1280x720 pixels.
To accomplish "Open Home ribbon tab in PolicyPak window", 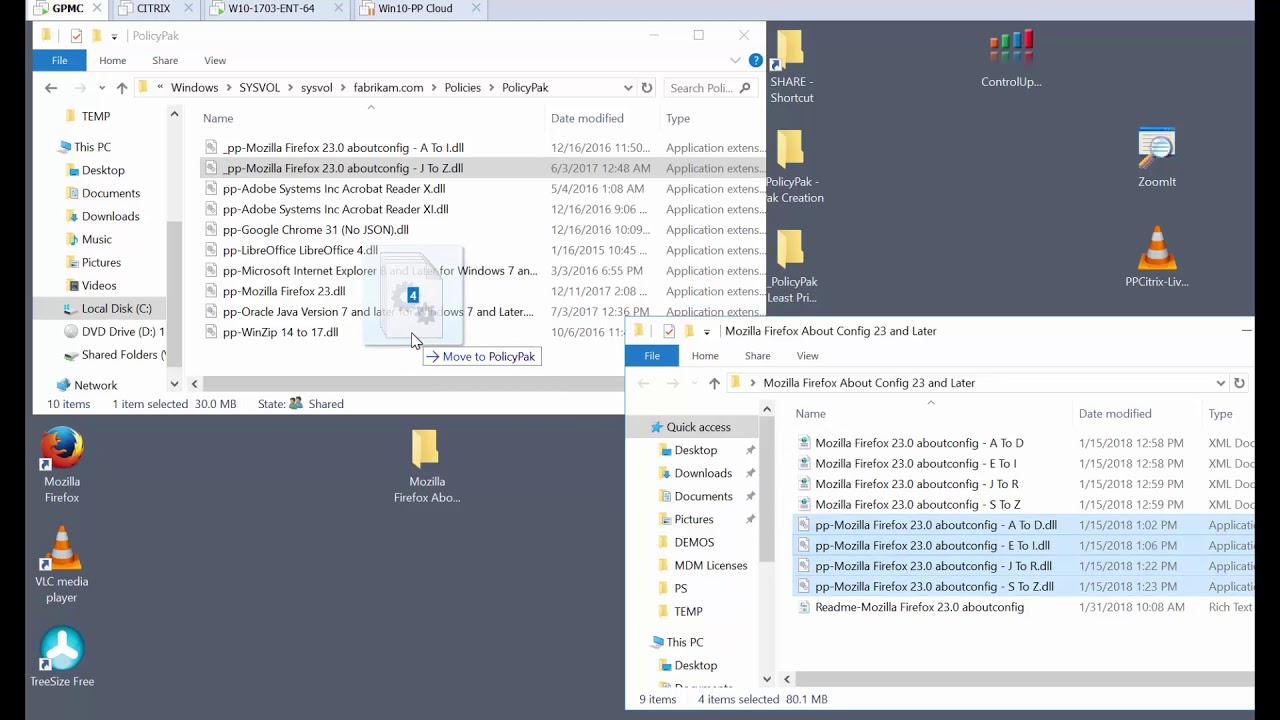I will (113, 61).
